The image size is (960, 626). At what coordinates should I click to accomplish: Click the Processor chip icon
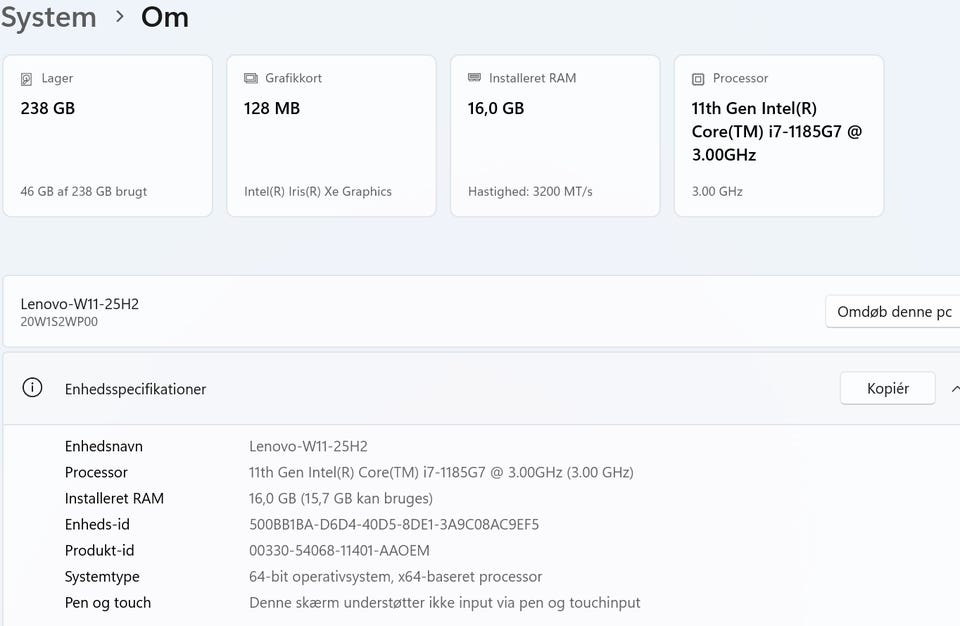pyautogui.click(x=698, y=79)
